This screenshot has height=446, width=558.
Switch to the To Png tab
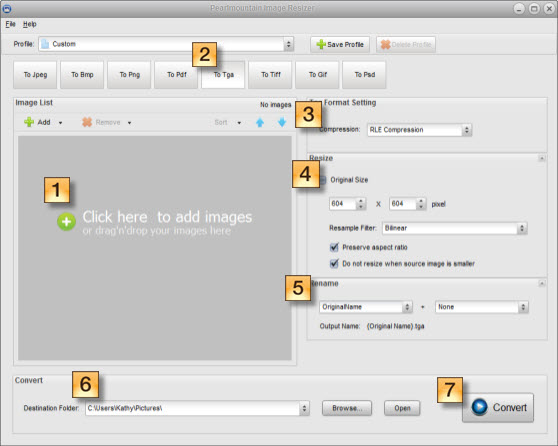130,75
